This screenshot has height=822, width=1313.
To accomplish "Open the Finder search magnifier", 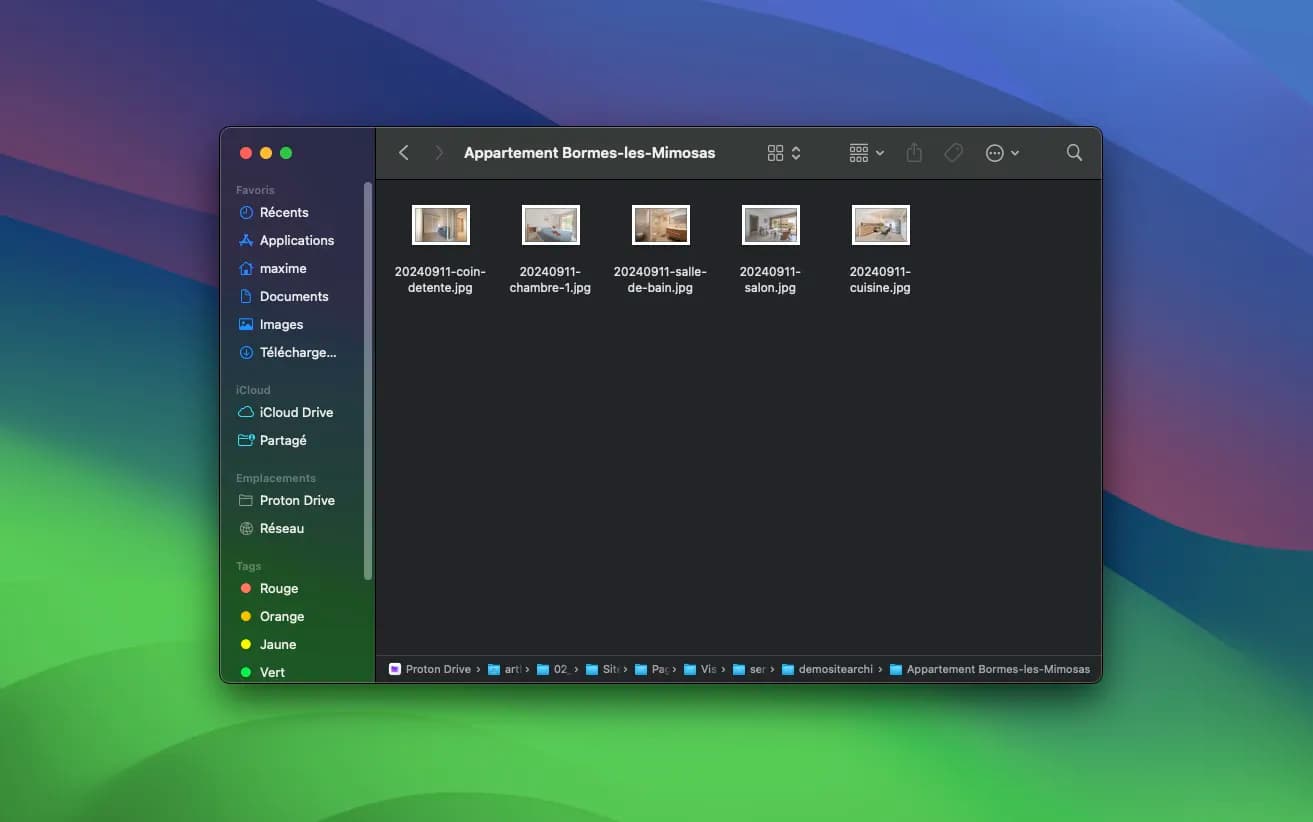I will (x=1074, y=153).
